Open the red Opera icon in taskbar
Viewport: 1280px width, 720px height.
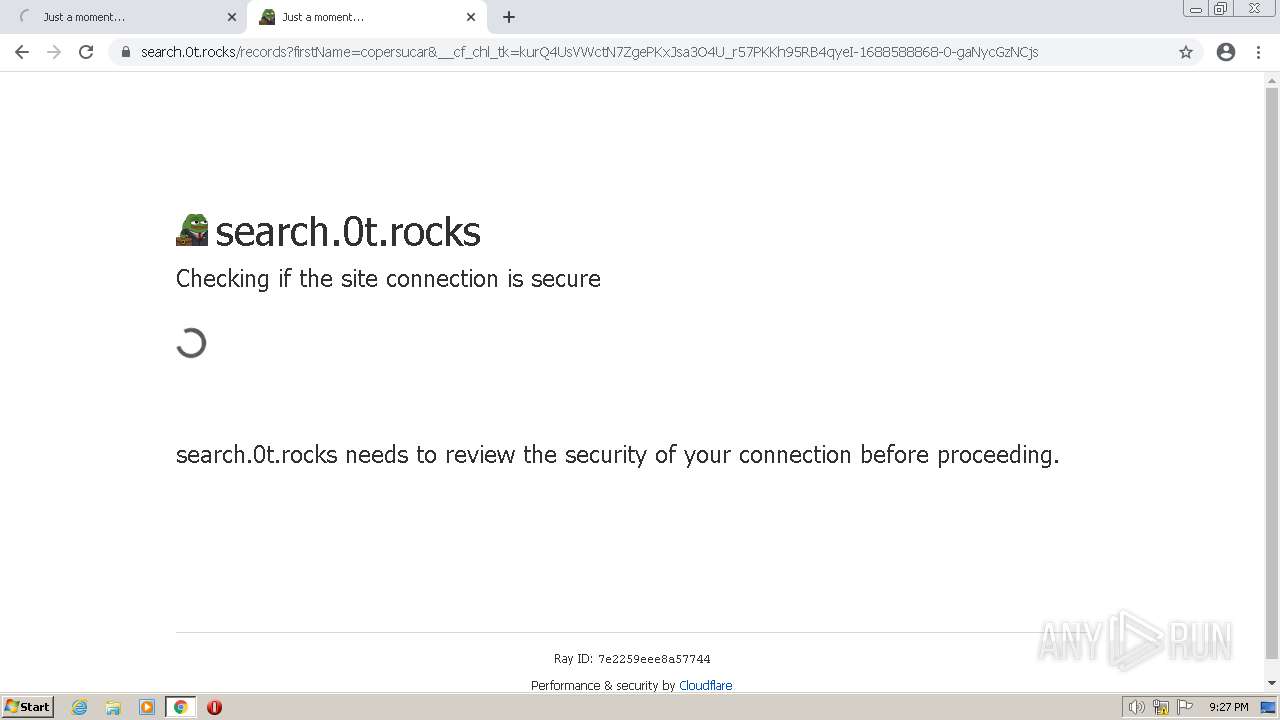pos(214,707)
